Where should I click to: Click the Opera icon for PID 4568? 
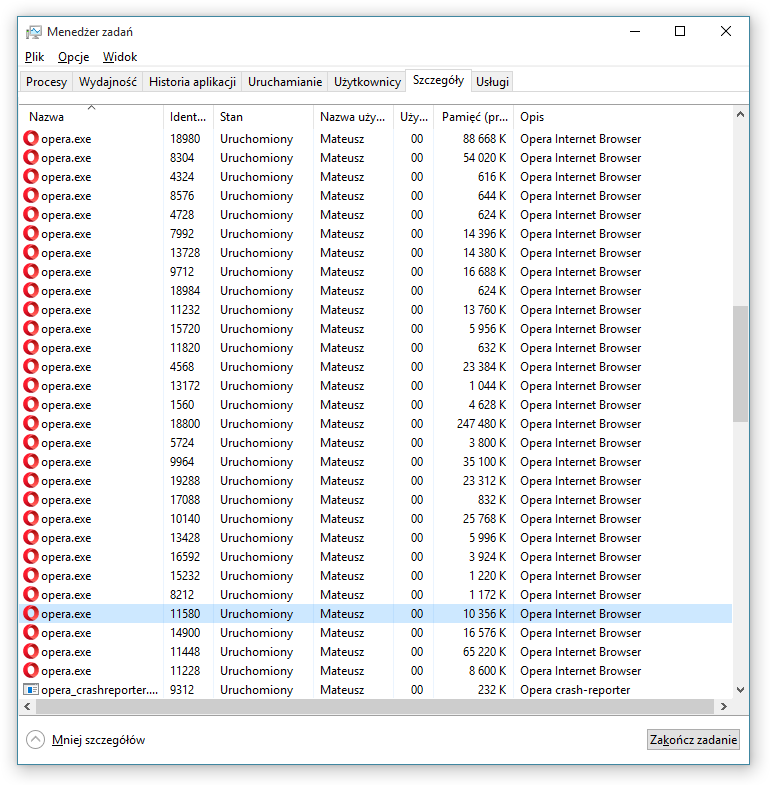(31, 366)
